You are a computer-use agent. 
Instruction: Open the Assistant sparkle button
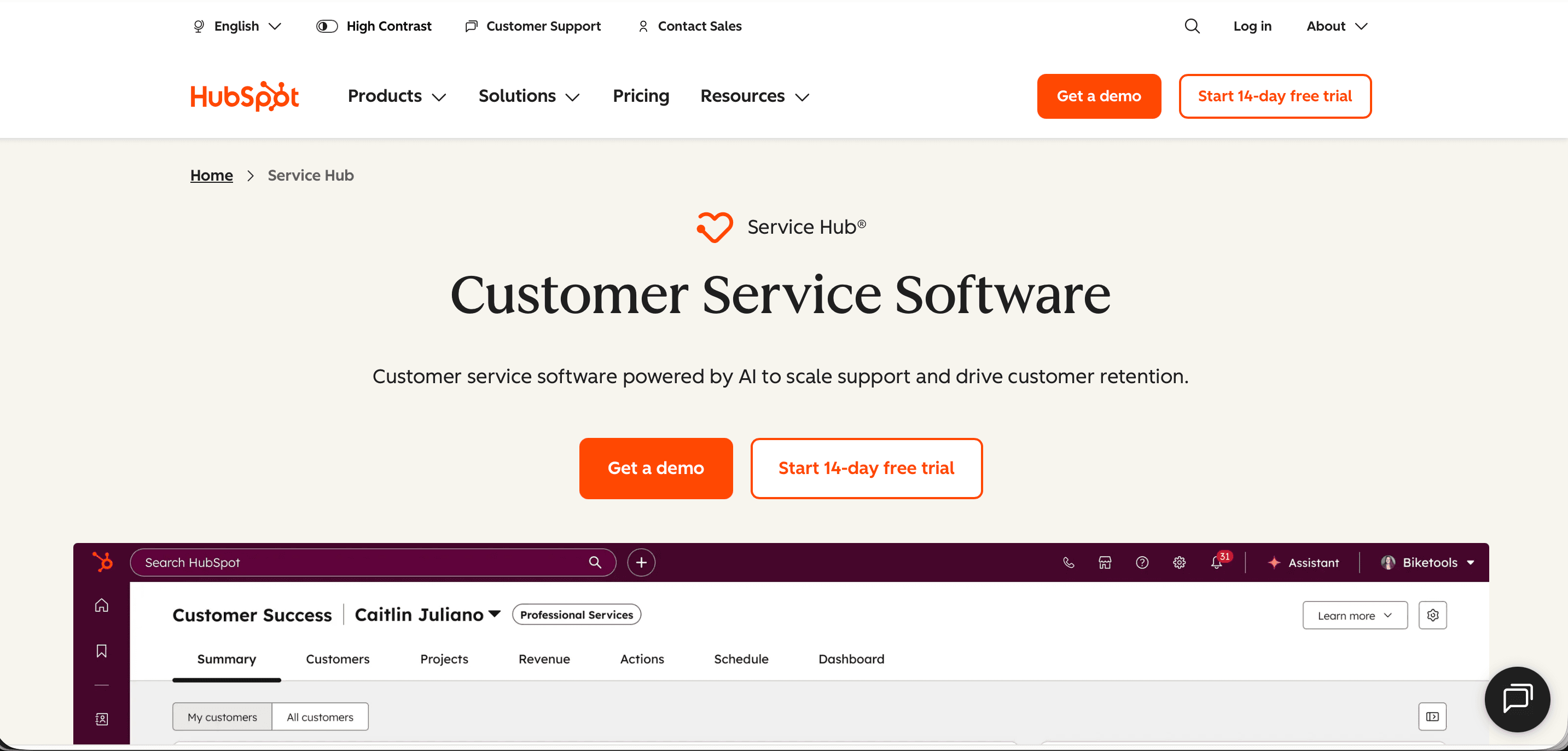(x=1303, y=562)
